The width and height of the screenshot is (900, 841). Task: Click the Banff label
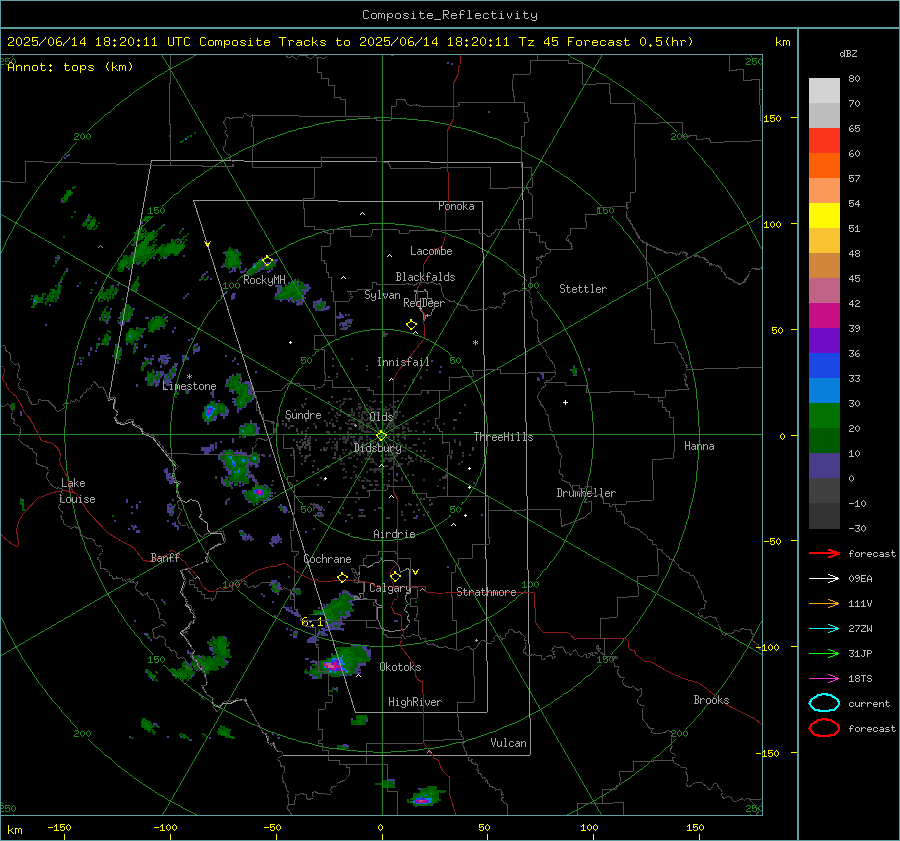coord(165,557)
